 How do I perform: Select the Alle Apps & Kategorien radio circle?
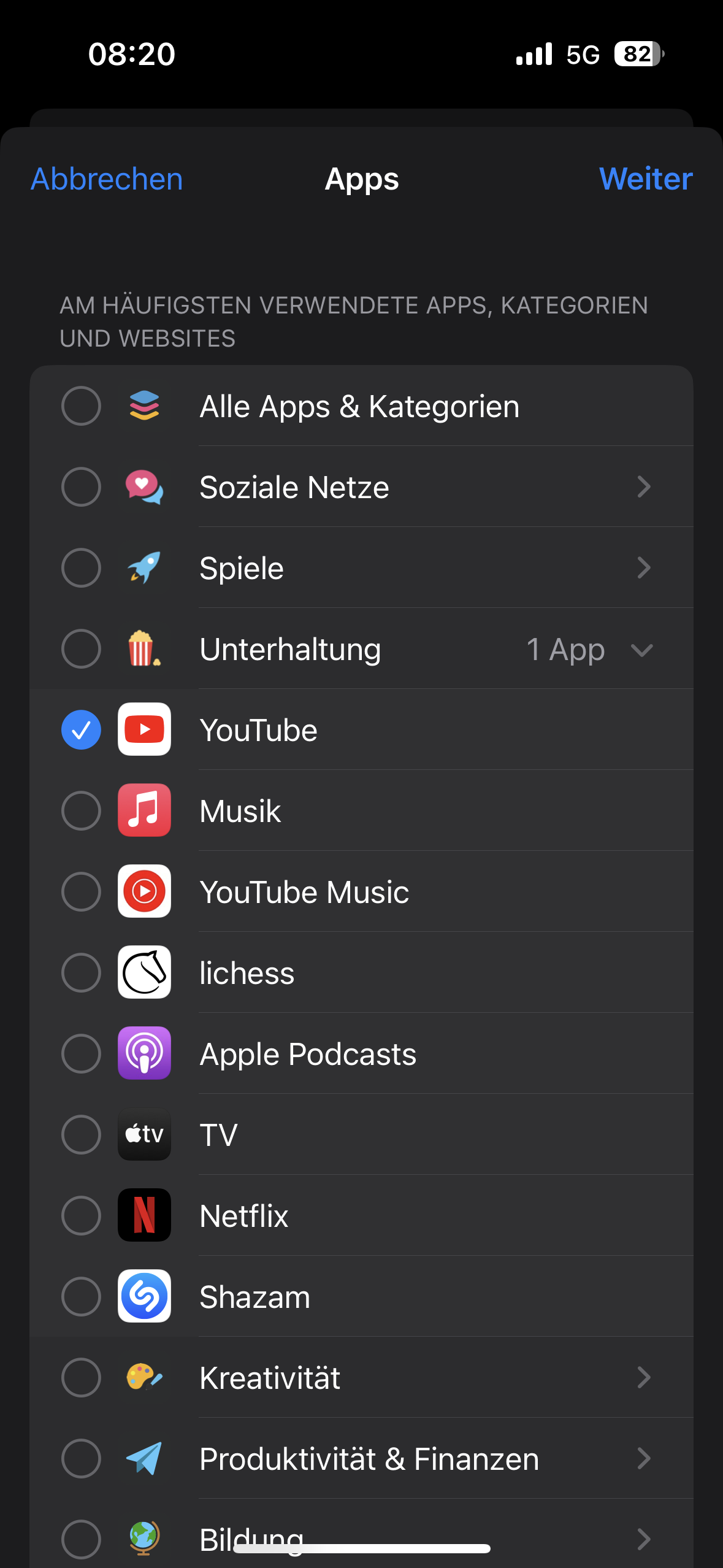pos(81,406)
